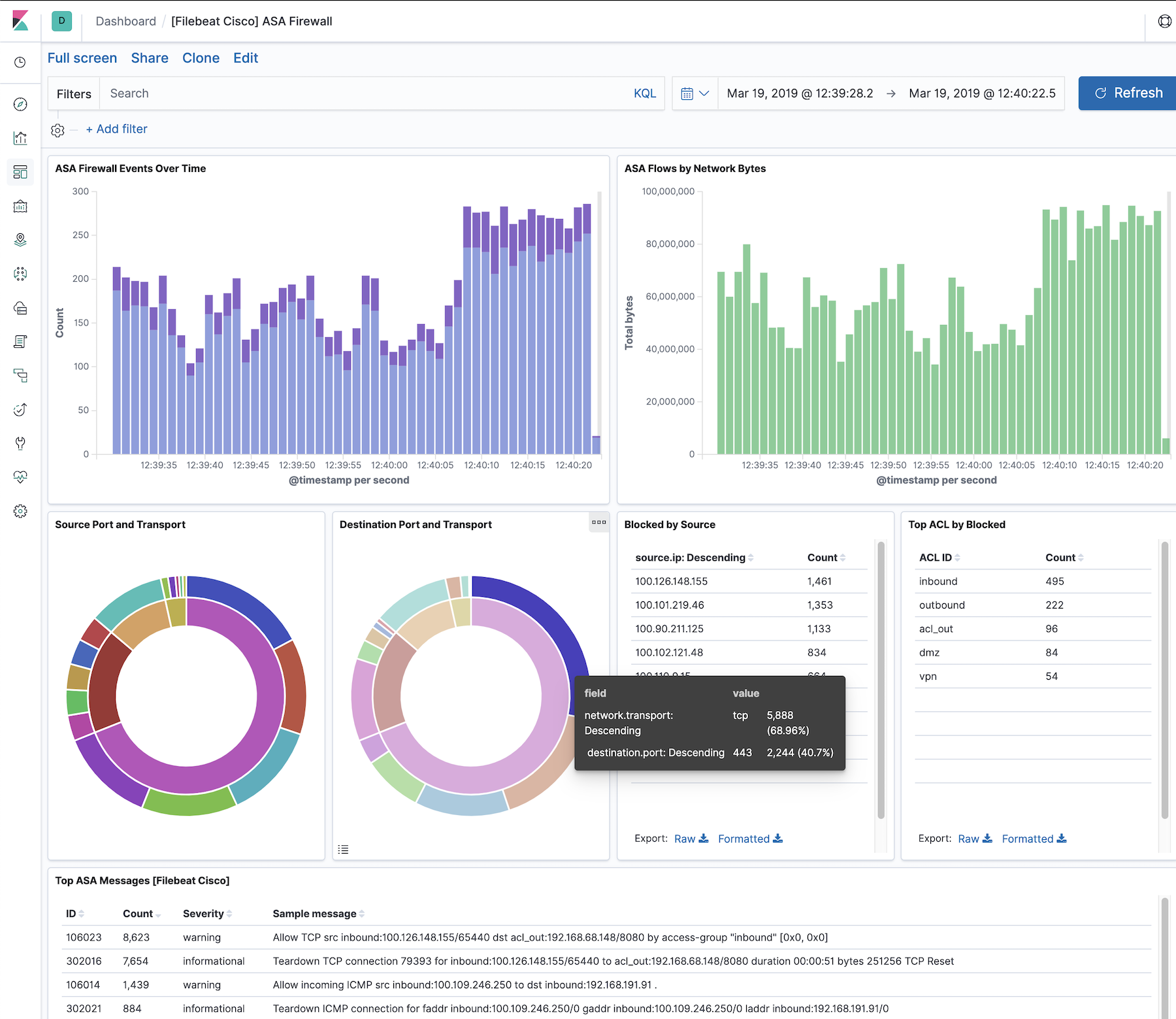Click the Kibana logo at top left
Image resolution: width=1176 pixels, height=1019 pixels.
(20, 20)
